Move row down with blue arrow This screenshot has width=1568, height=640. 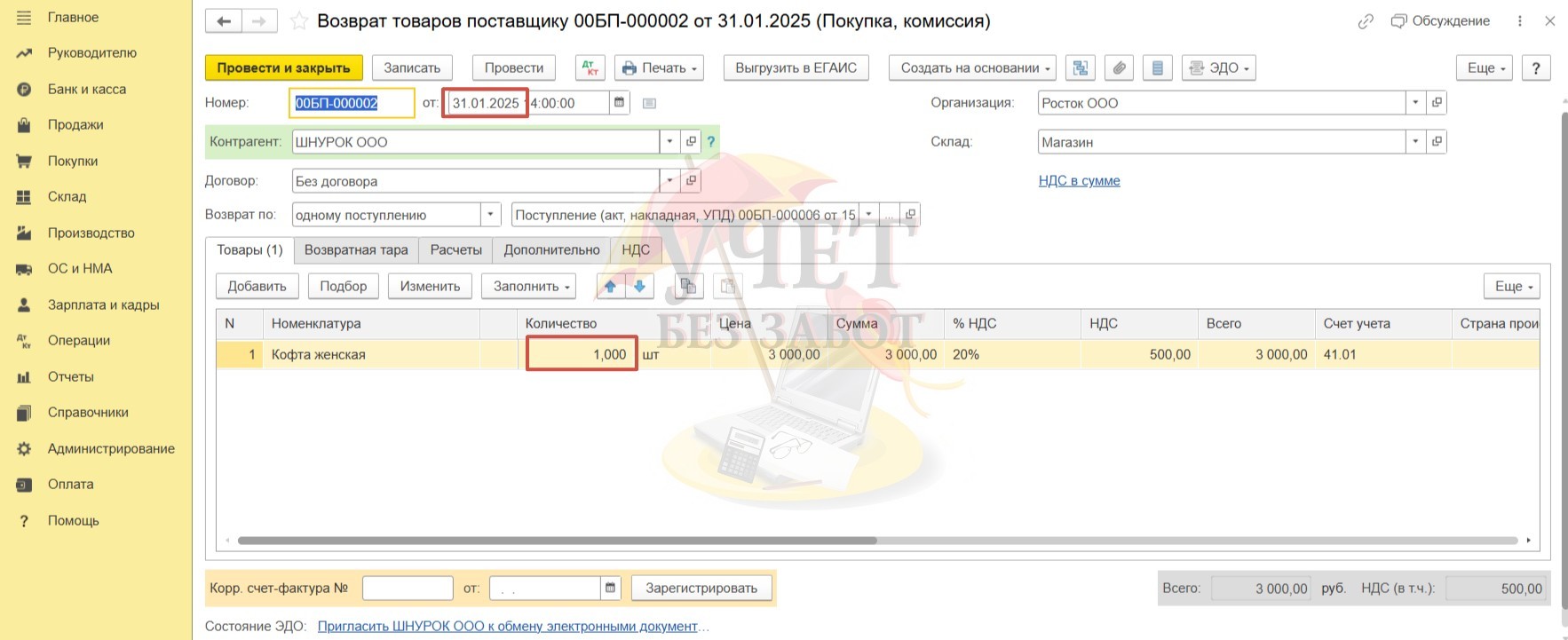[x=639, y=286]
